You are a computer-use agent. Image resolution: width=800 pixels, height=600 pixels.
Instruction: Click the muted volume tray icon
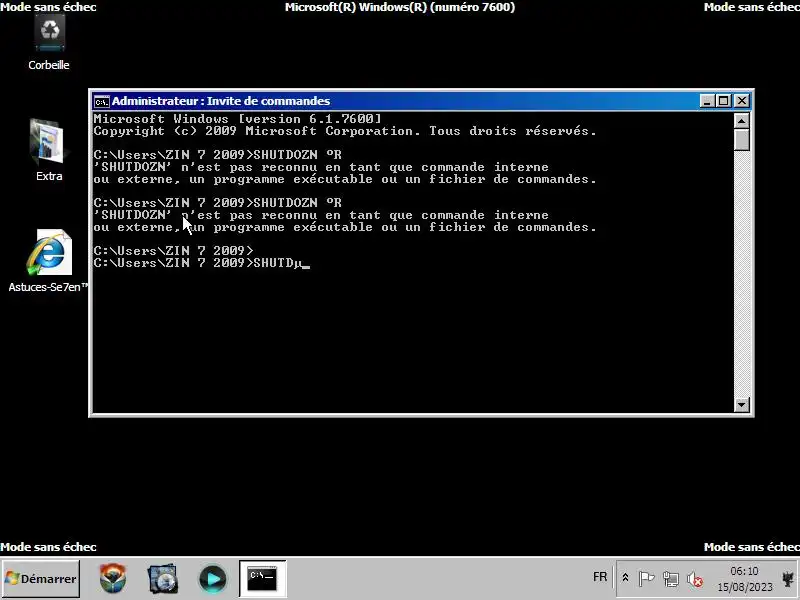click(694, 579)
